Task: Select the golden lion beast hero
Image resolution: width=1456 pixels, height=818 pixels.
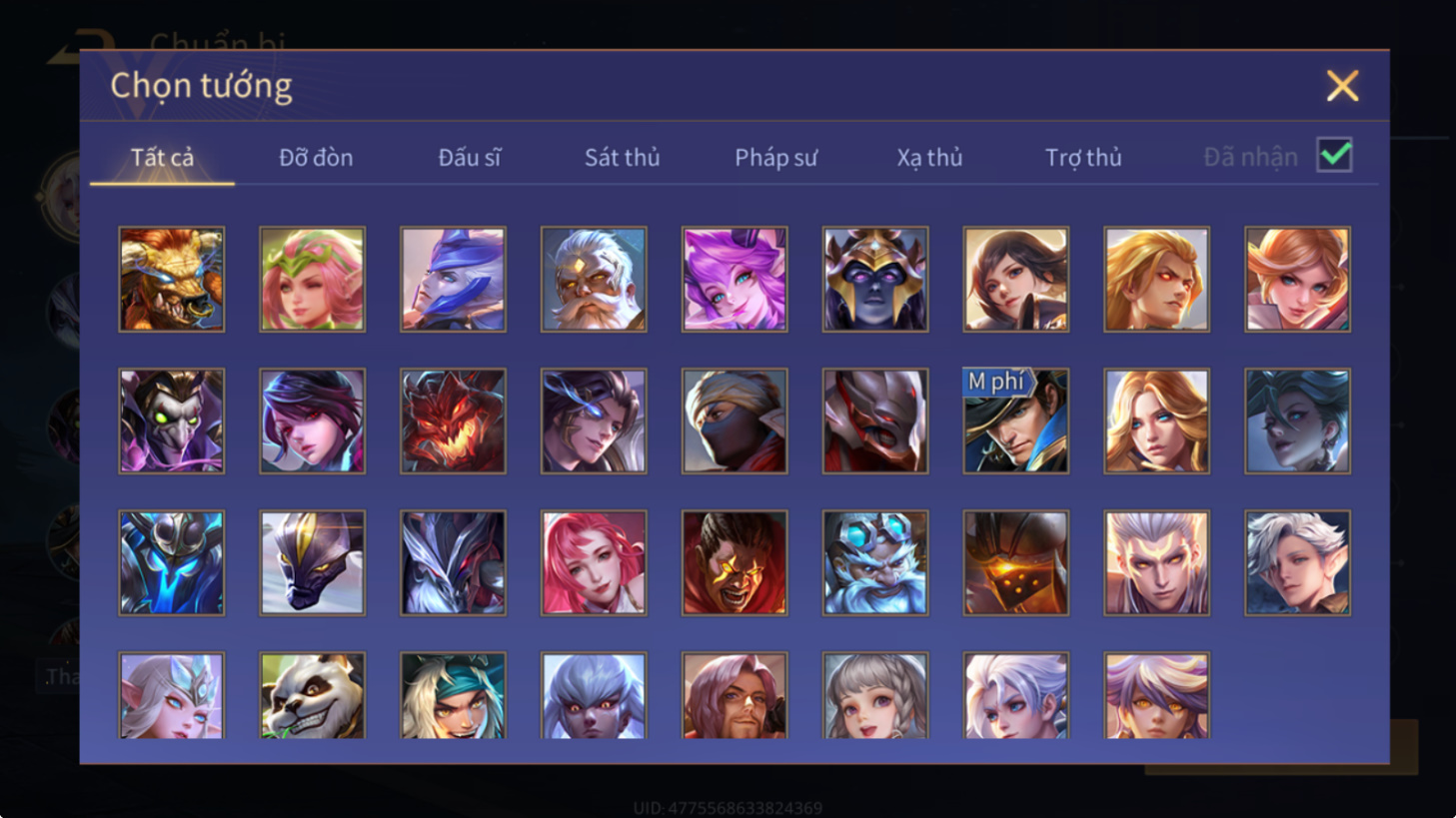Action: 172,279
